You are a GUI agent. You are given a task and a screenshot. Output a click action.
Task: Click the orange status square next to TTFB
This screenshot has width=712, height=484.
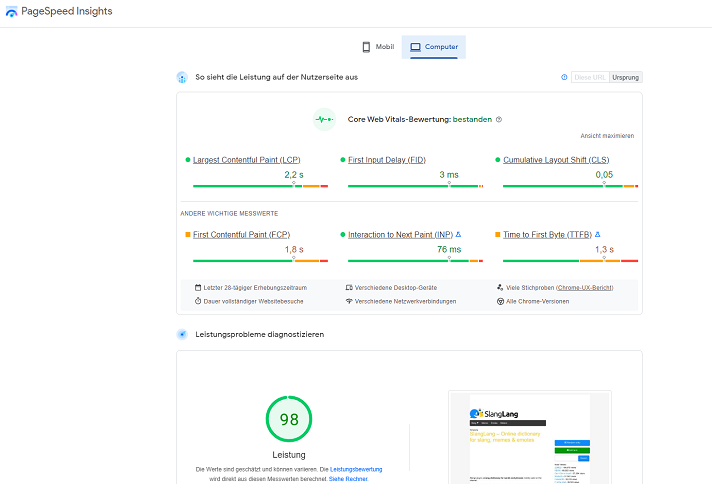click(x=498, y=234)
